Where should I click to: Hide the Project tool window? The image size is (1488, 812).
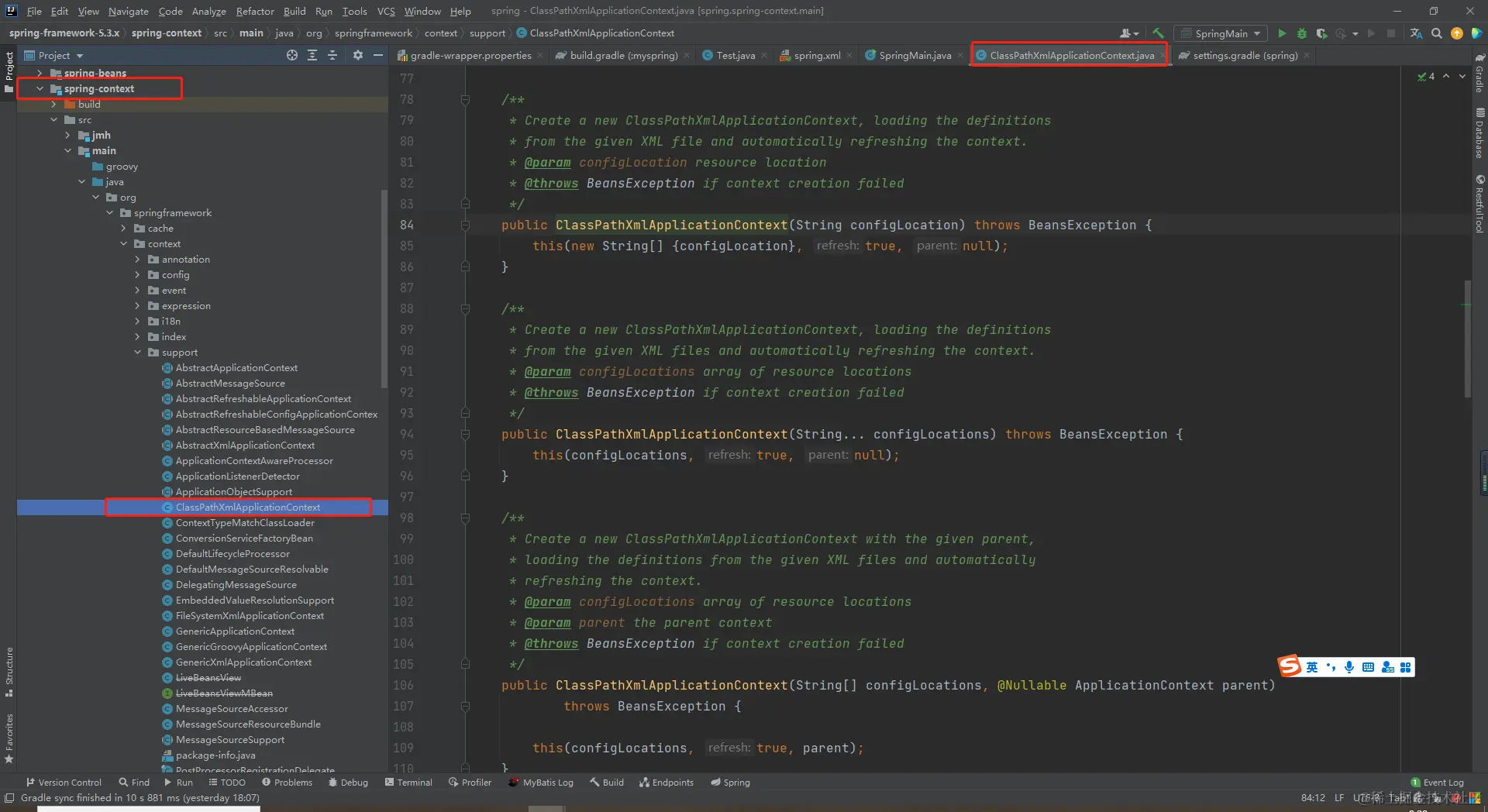pyautogui.click(x=378, y=55)
